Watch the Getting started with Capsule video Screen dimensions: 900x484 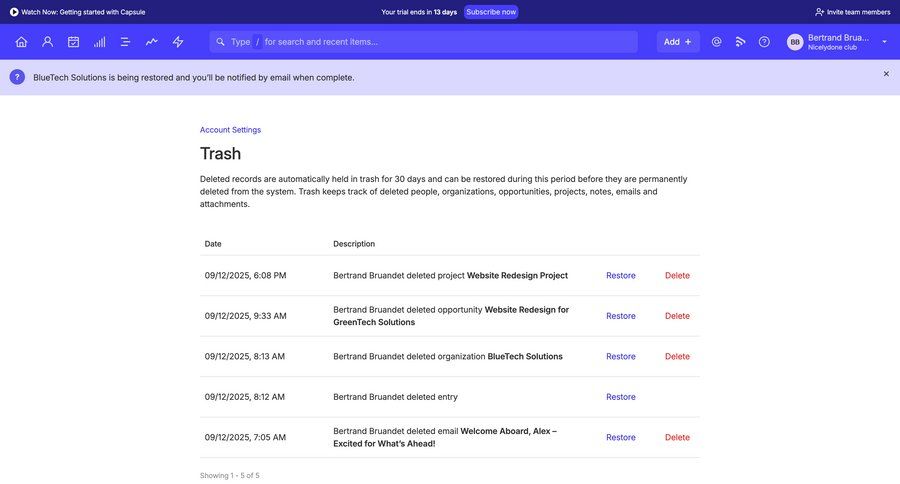(77, 12)
